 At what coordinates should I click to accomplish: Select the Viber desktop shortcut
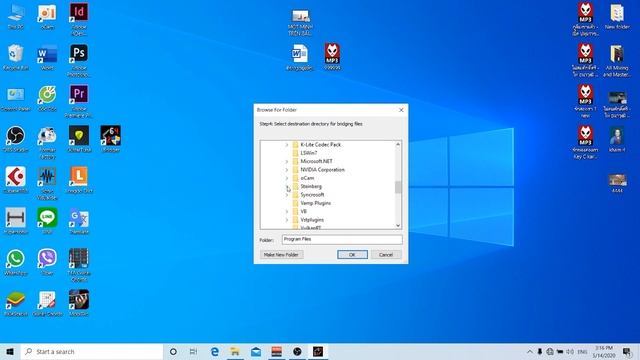[x=47, y=262]
